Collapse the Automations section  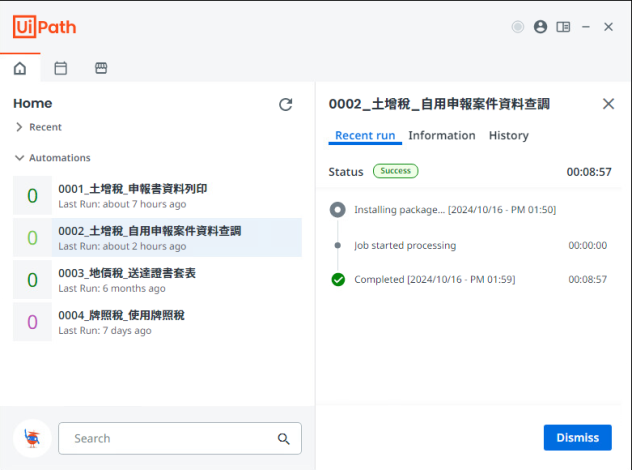(x=52, y=158)
